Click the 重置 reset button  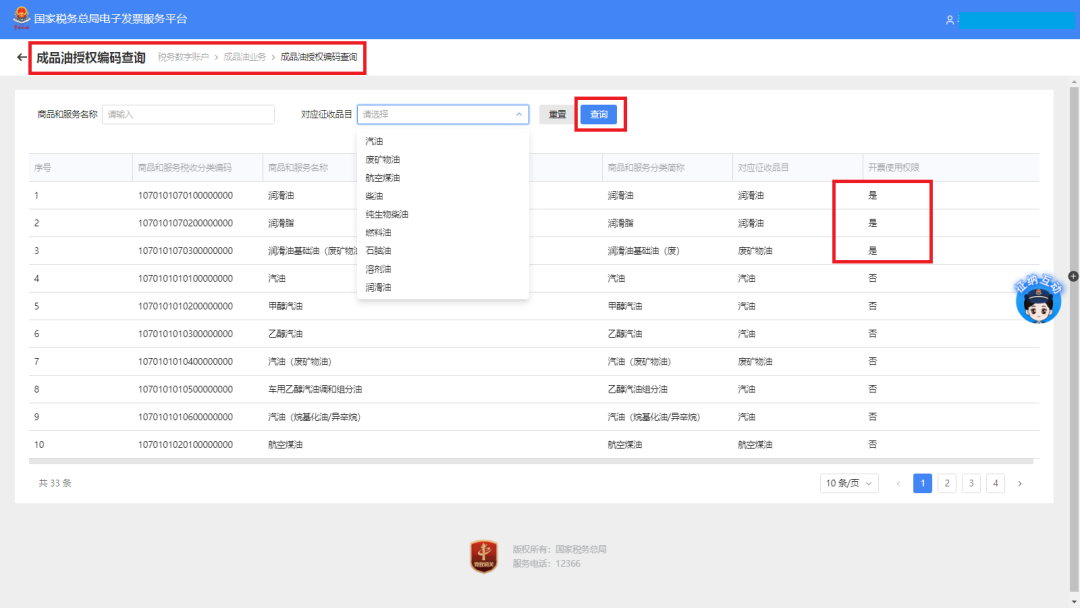557,114
